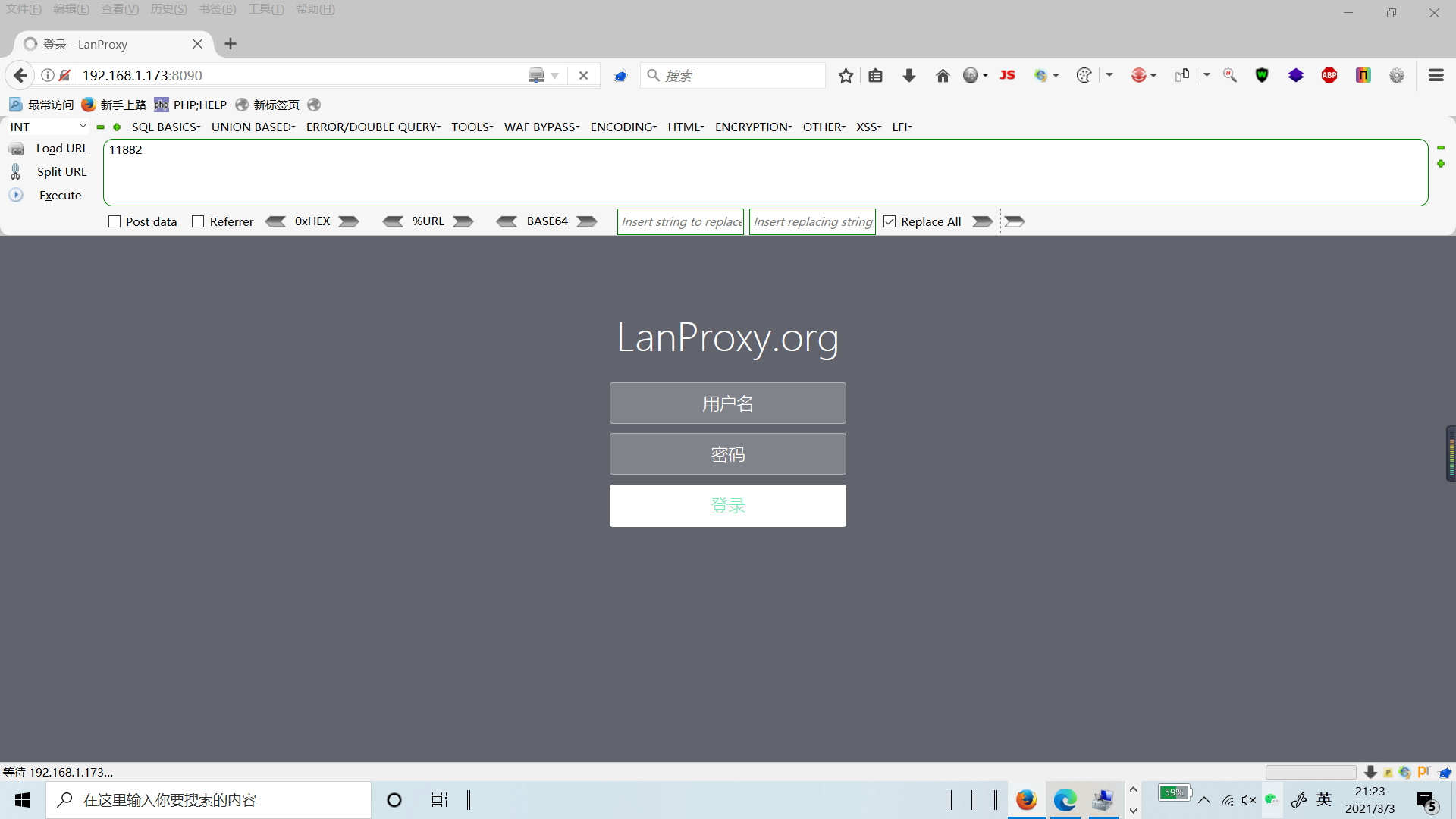
Task: Open the PHP;HELP bookmark
Action: pyautogui.click(x=190, y=105)
